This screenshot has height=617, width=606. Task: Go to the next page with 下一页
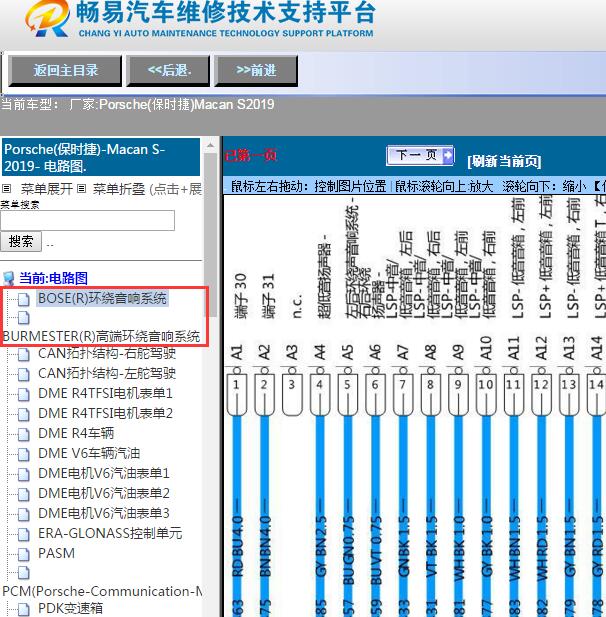pos(420,155)
